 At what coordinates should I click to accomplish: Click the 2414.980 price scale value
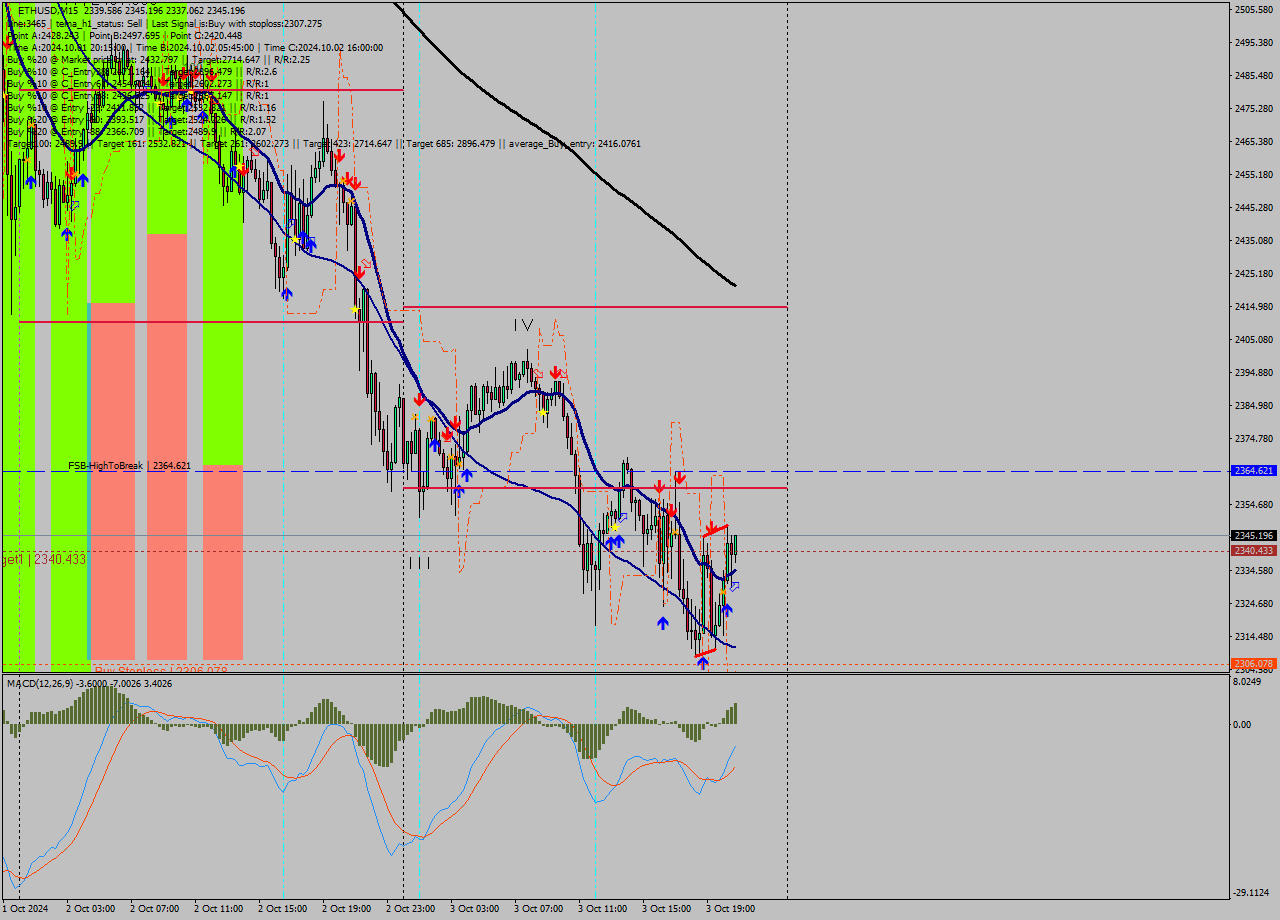1254,307
